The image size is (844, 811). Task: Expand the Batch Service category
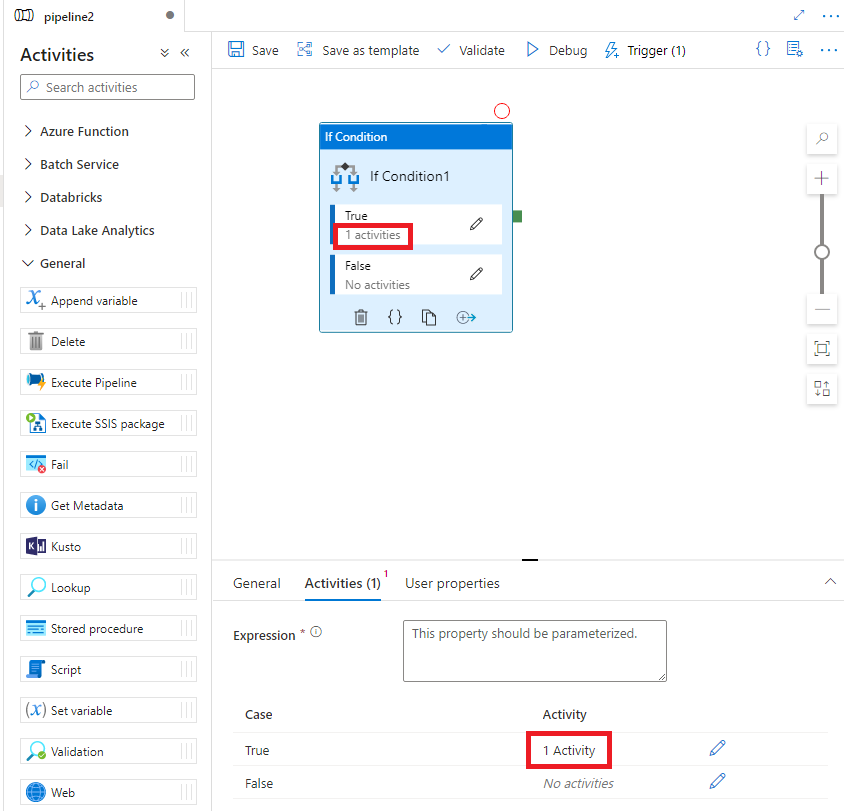tap(72, 164)
